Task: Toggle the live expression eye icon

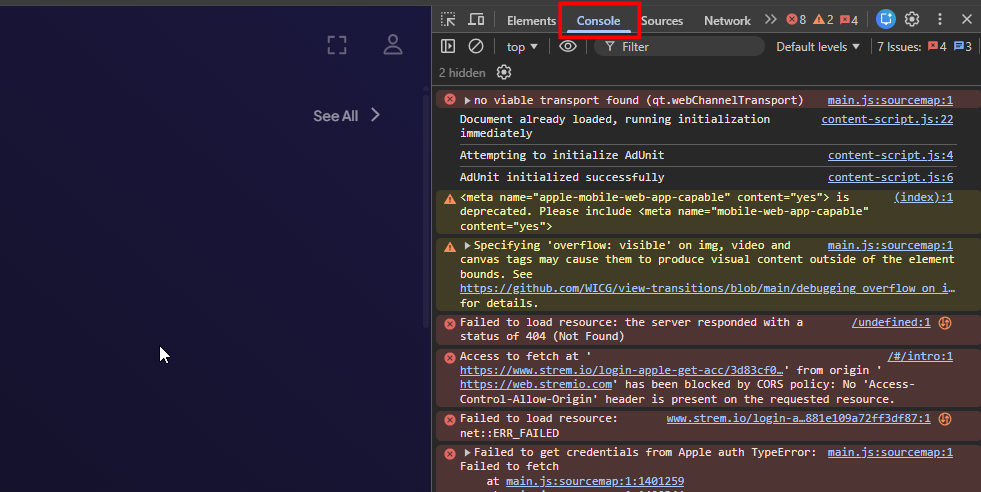Action: [x=568, y=46]
